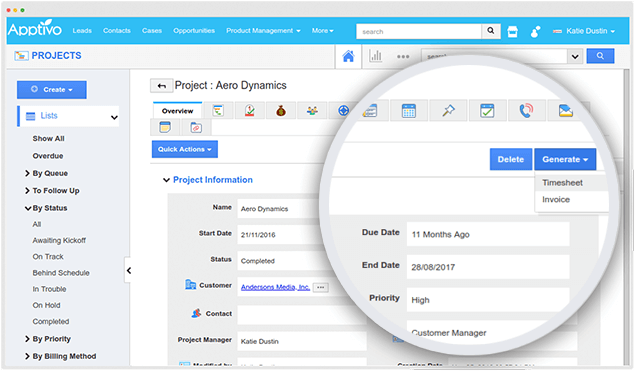Image resolution: width=635 pixels, height=371 pixels.
Task: Open the reports bar chart icon
Action: [375, 56]
